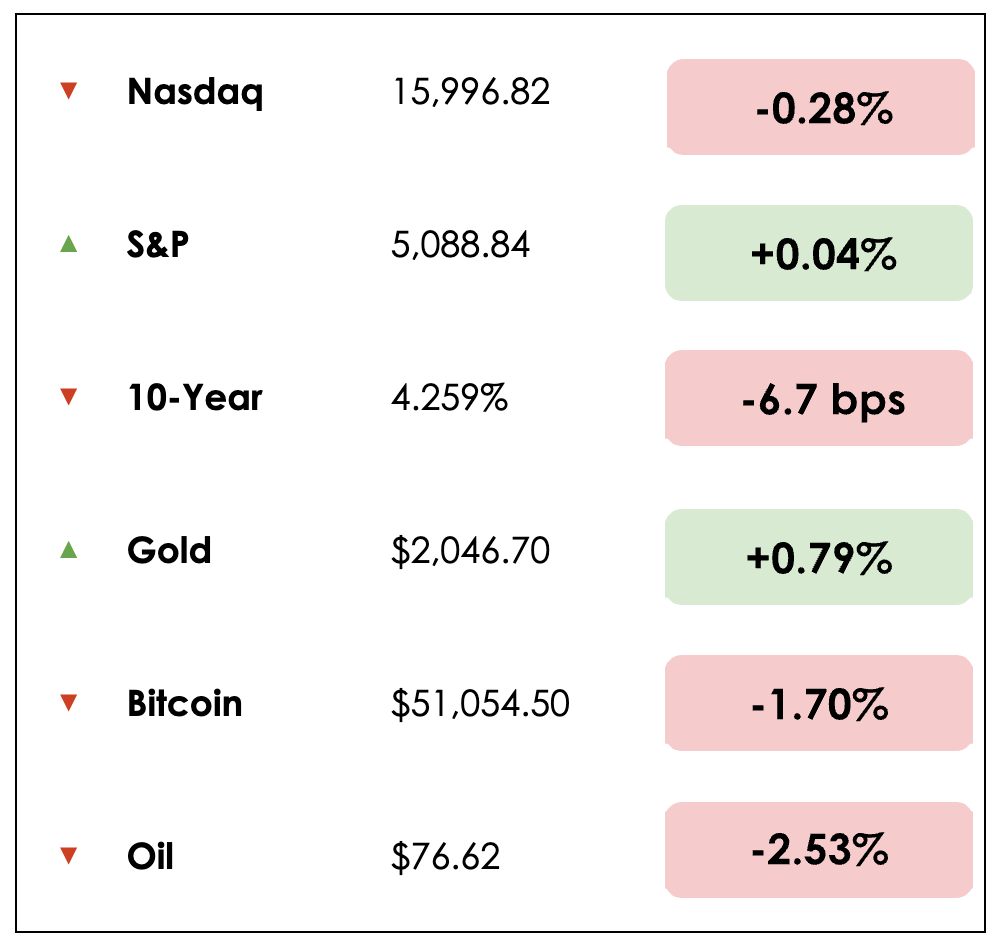The width and height of the screenshot is (1002, 952).
Task: Click the +0.04% S&P change badge
Action: [x=820, y=253]
